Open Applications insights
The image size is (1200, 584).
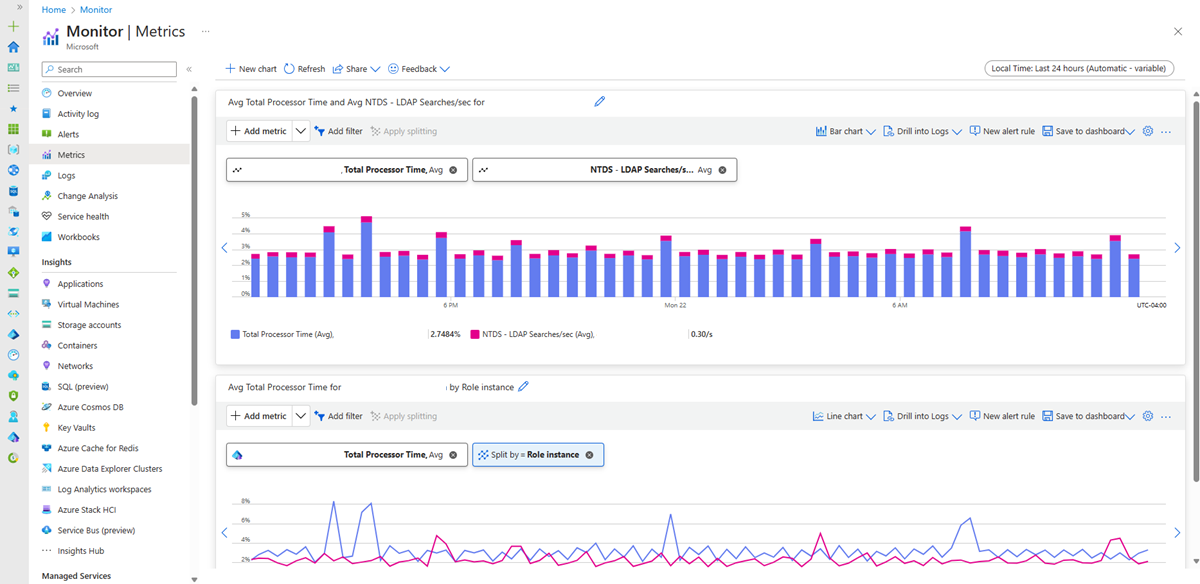click(x=80, y=284)
